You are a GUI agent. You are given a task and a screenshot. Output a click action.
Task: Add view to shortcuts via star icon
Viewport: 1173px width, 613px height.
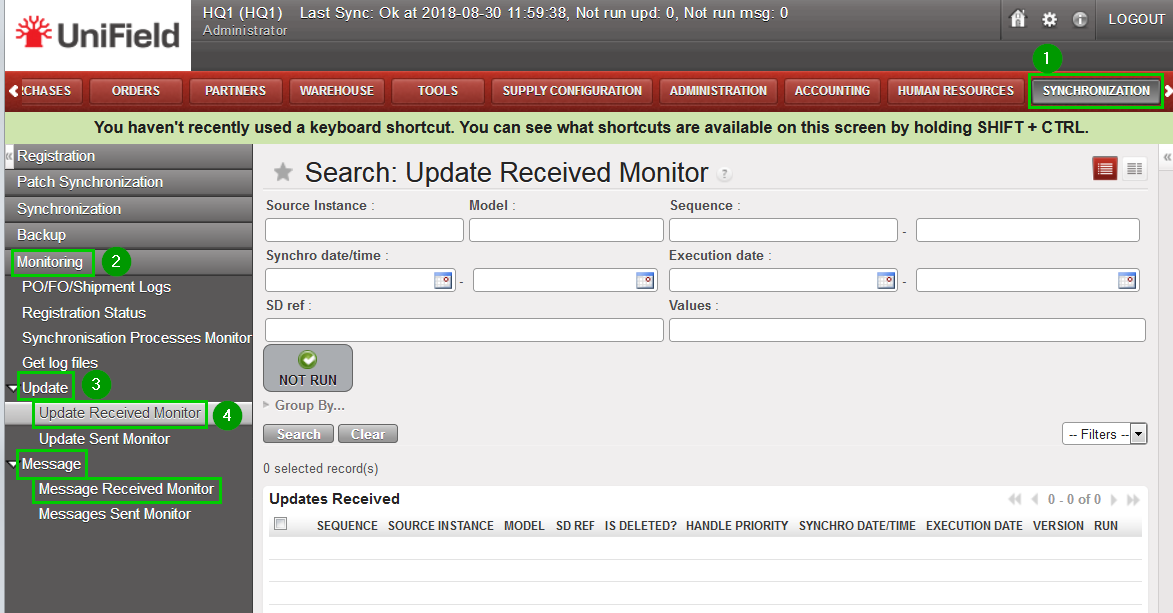283,173
